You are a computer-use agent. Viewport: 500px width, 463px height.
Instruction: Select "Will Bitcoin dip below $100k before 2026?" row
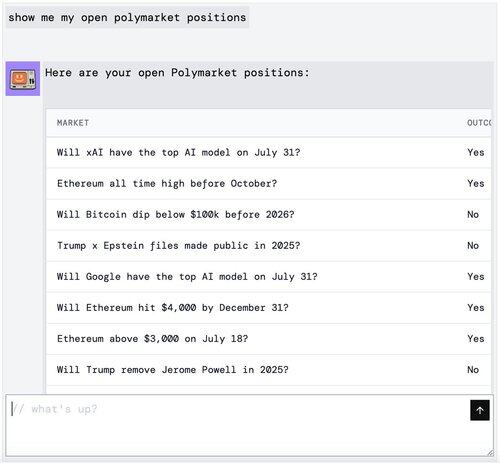click(269, 215)
